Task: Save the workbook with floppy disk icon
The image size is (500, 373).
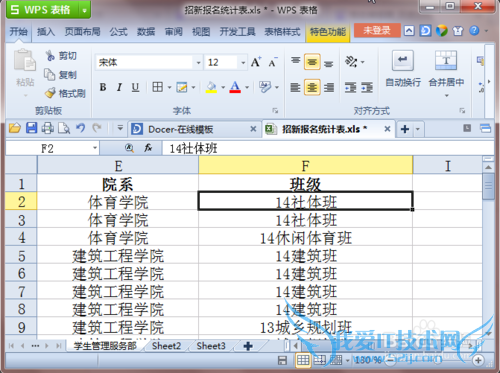Action: [31, 128]
